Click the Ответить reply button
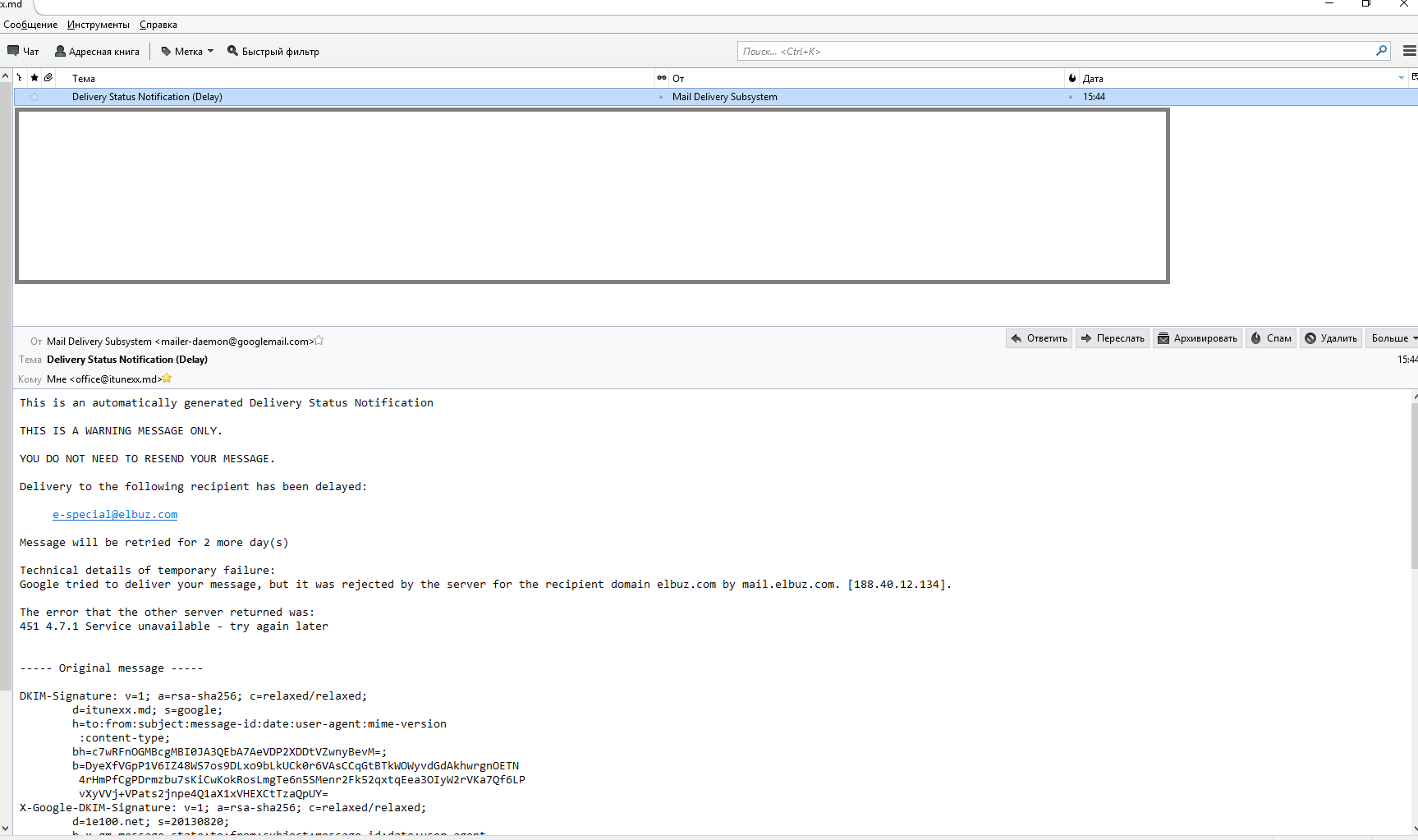 coord(1039,338)
